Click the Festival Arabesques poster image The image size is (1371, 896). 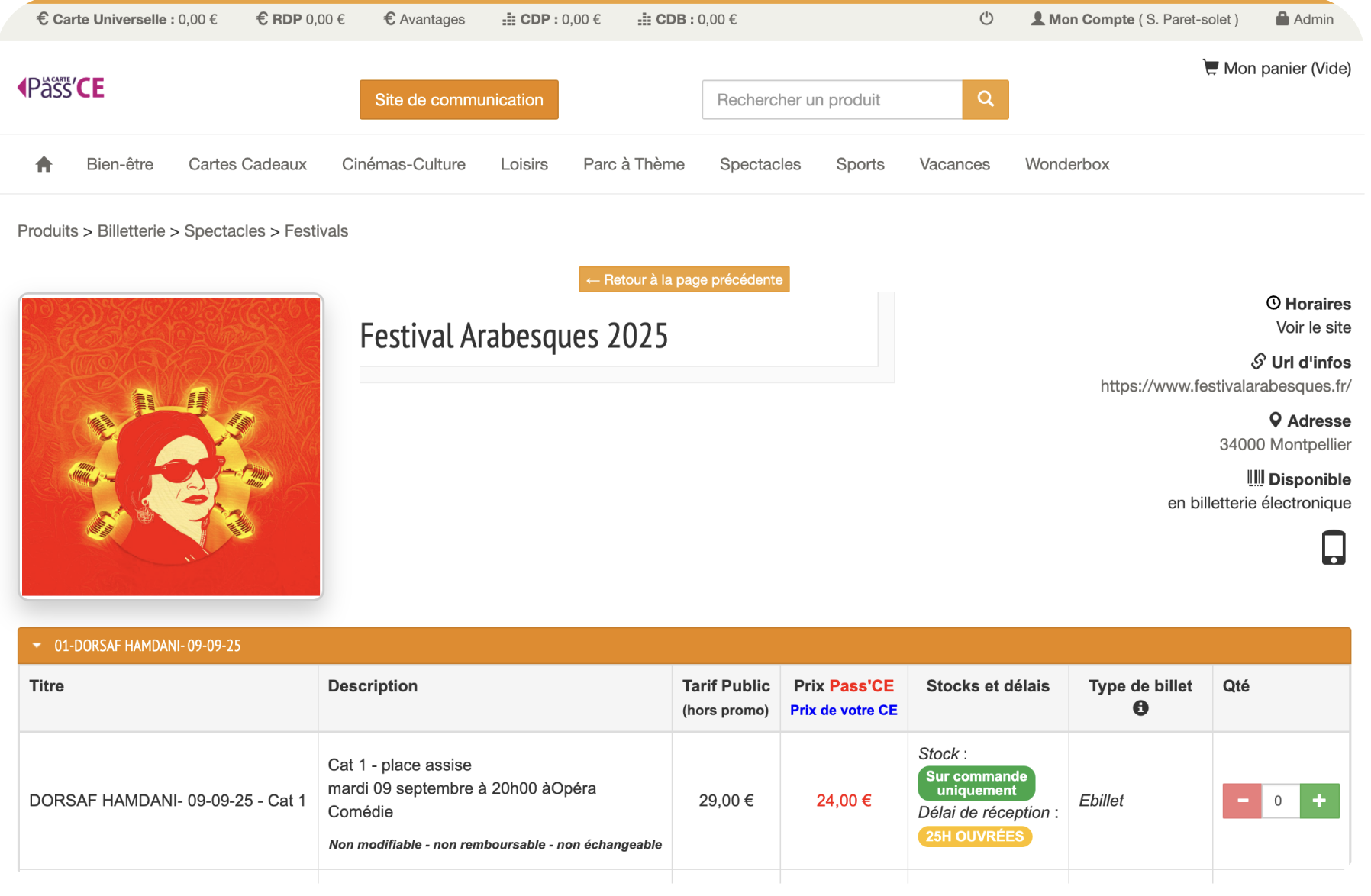click(171, 446)
